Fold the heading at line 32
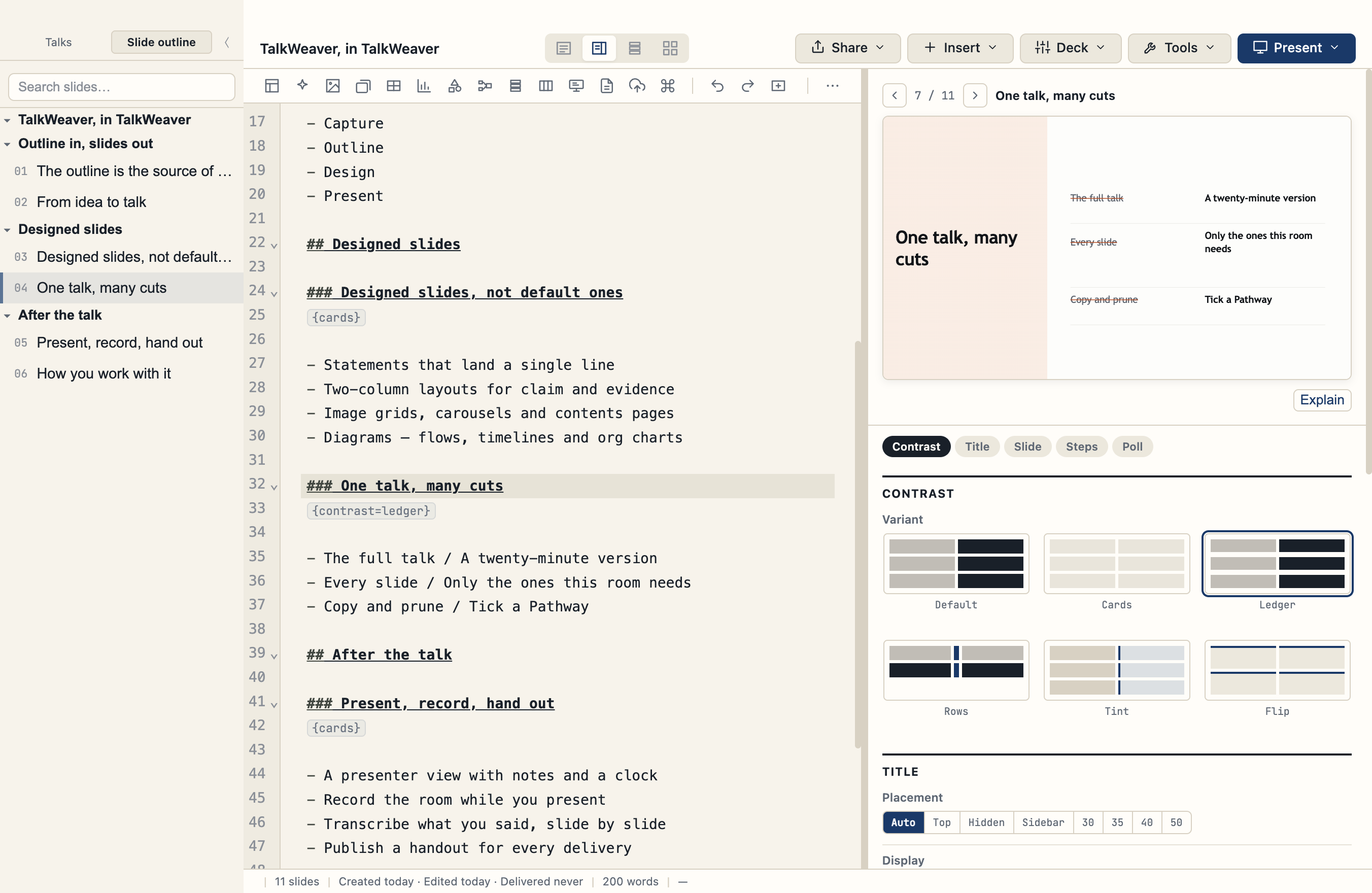This screenshot has height=893, width=1372. (x=275, y=487)
